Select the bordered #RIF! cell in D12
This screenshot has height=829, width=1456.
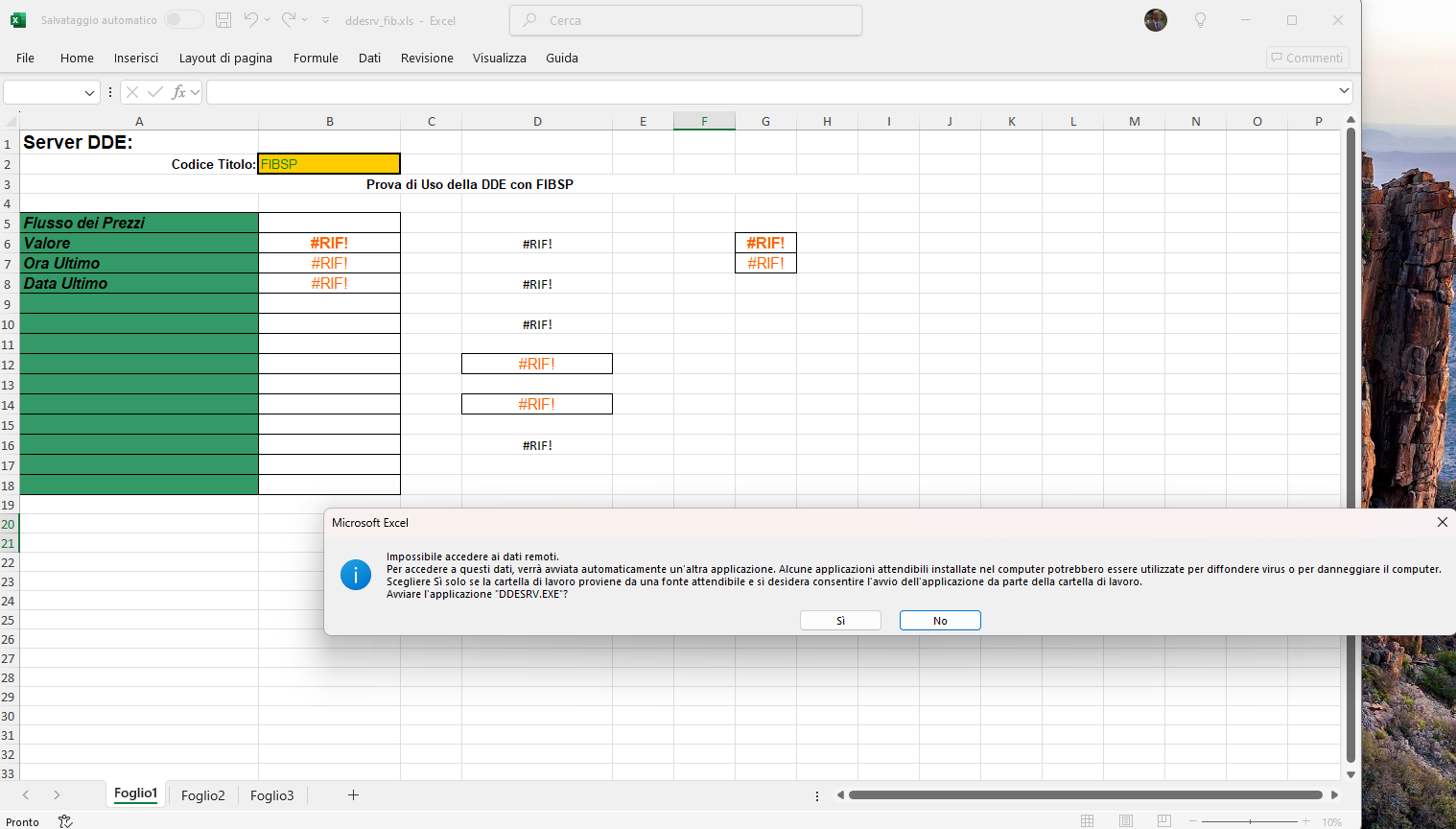pos(537,364)
